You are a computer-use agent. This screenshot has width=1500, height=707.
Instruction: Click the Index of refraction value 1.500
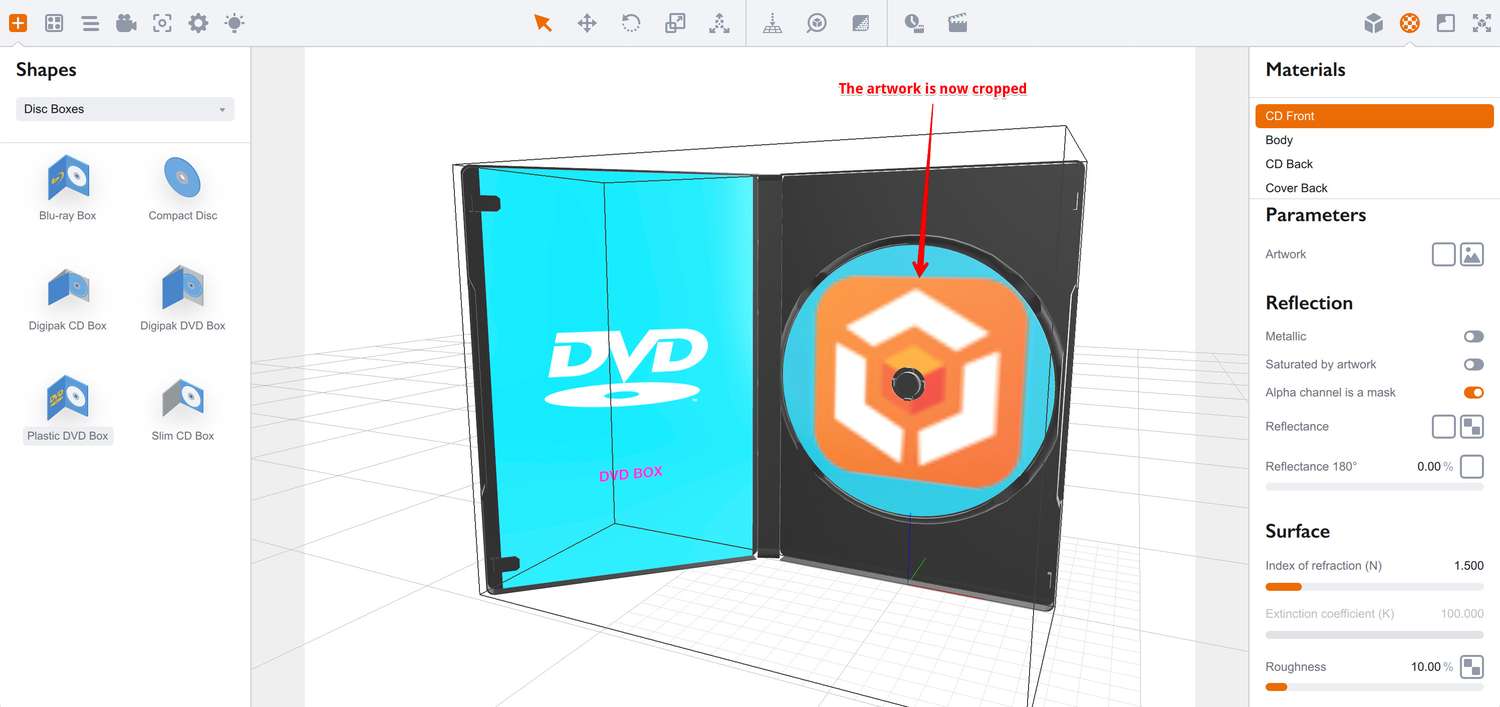pyautogui.click(x=1468, y=566)
